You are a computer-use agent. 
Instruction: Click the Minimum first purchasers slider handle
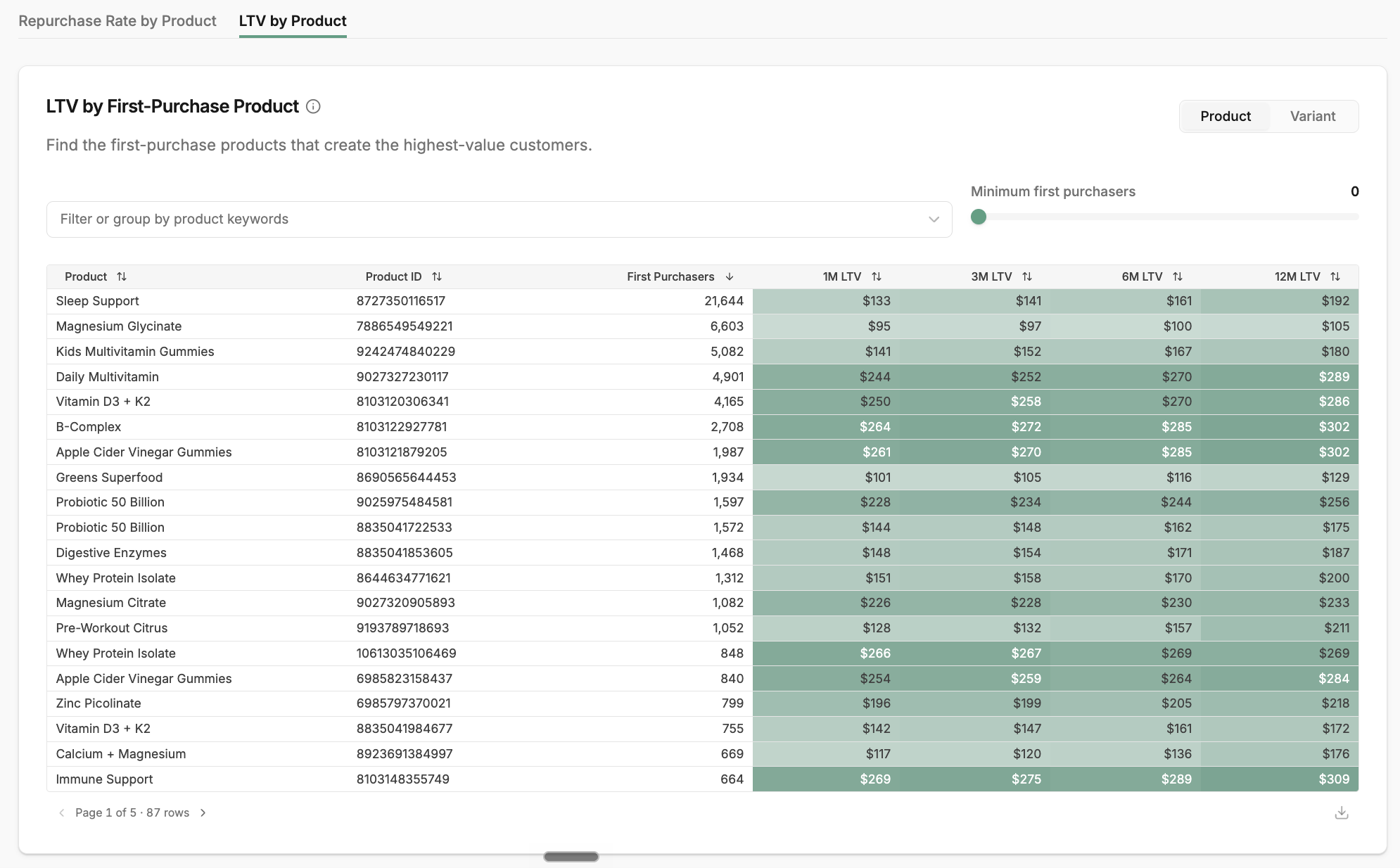click(x=979, y=217)
